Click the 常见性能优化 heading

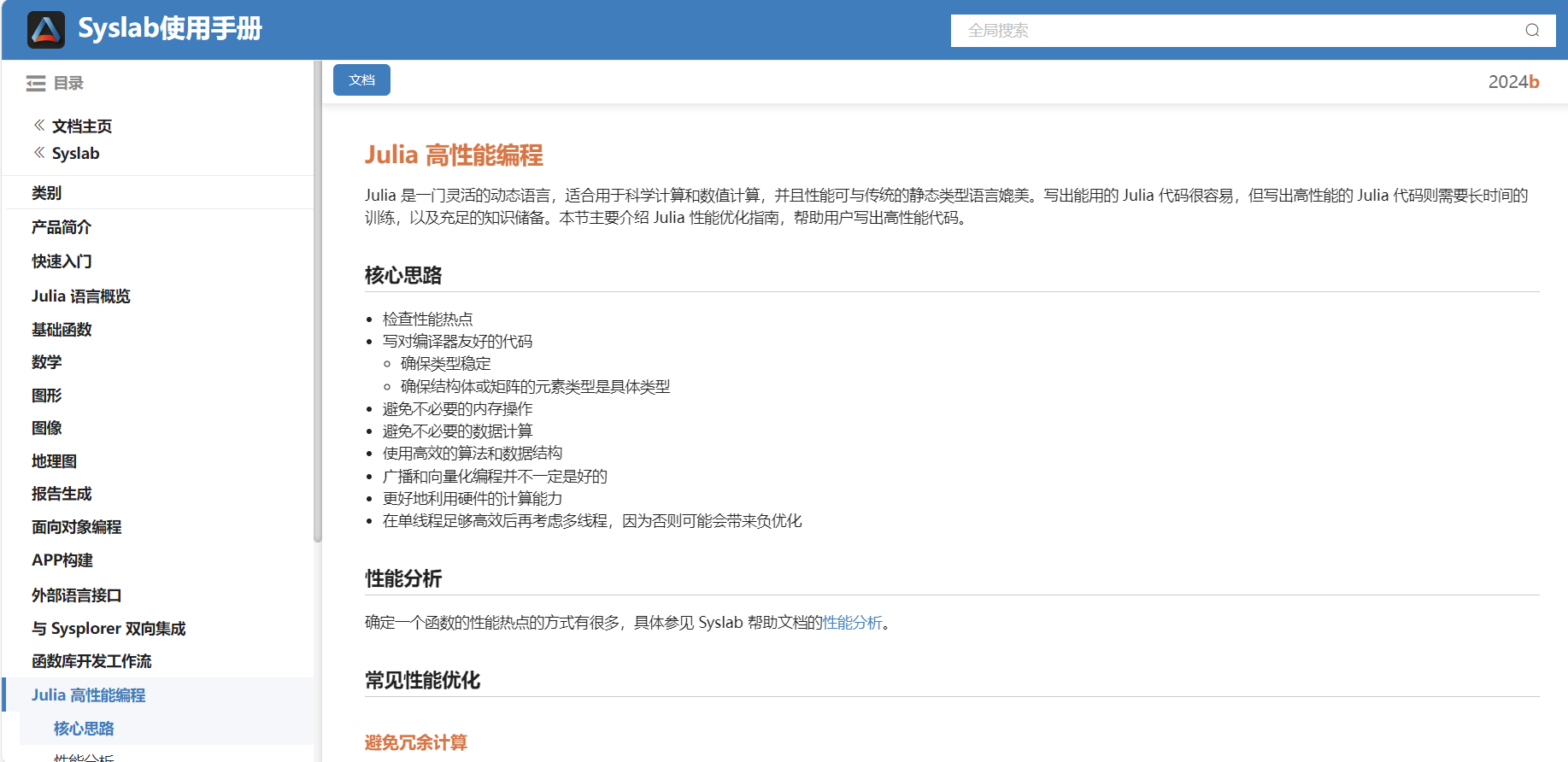pos(422,681)
